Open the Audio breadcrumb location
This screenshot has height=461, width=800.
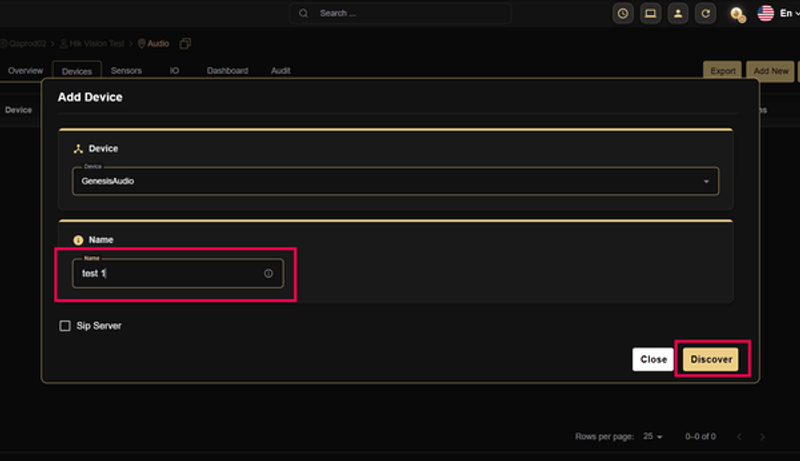point(154,44)
